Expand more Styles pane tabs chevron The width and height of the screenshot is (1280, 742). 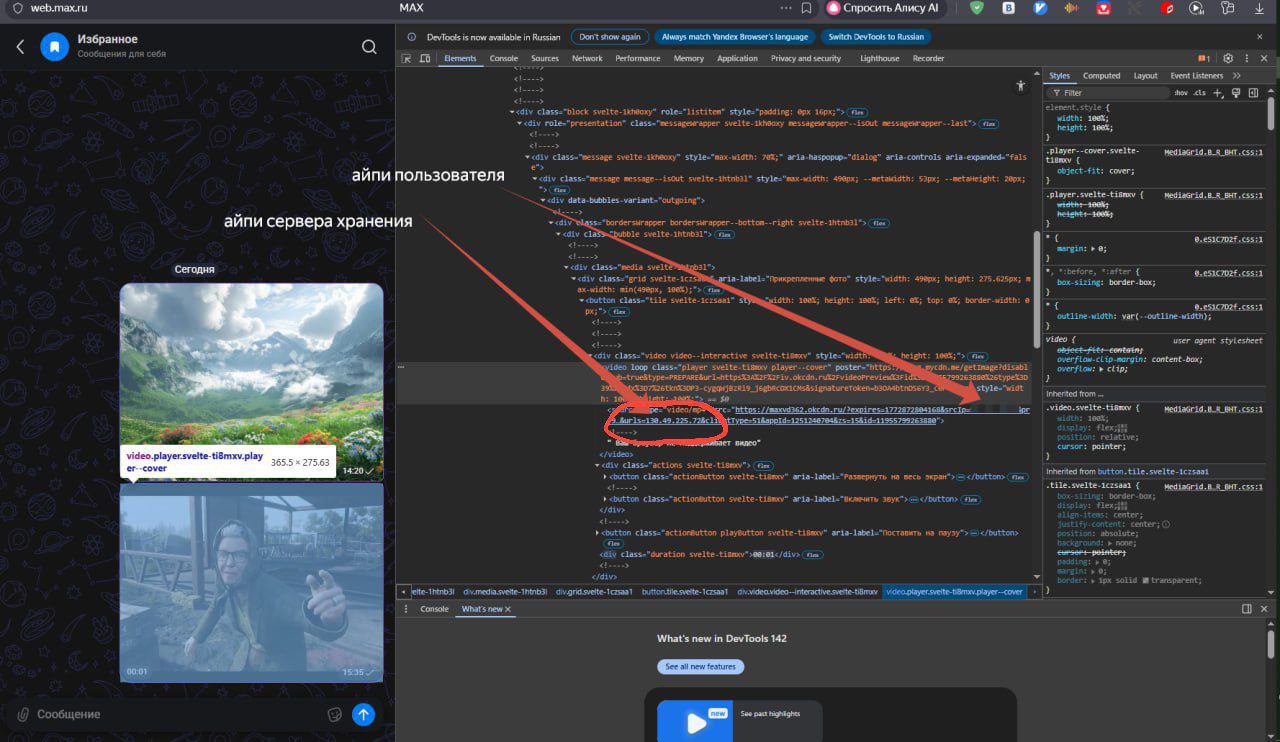[1237, 76]
